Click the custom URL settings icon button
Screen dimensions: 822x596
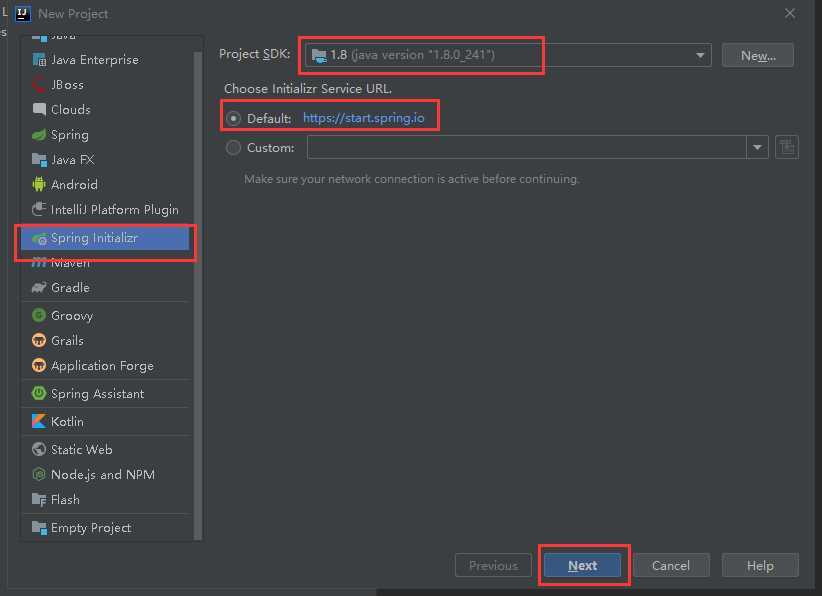pos(786,147)
